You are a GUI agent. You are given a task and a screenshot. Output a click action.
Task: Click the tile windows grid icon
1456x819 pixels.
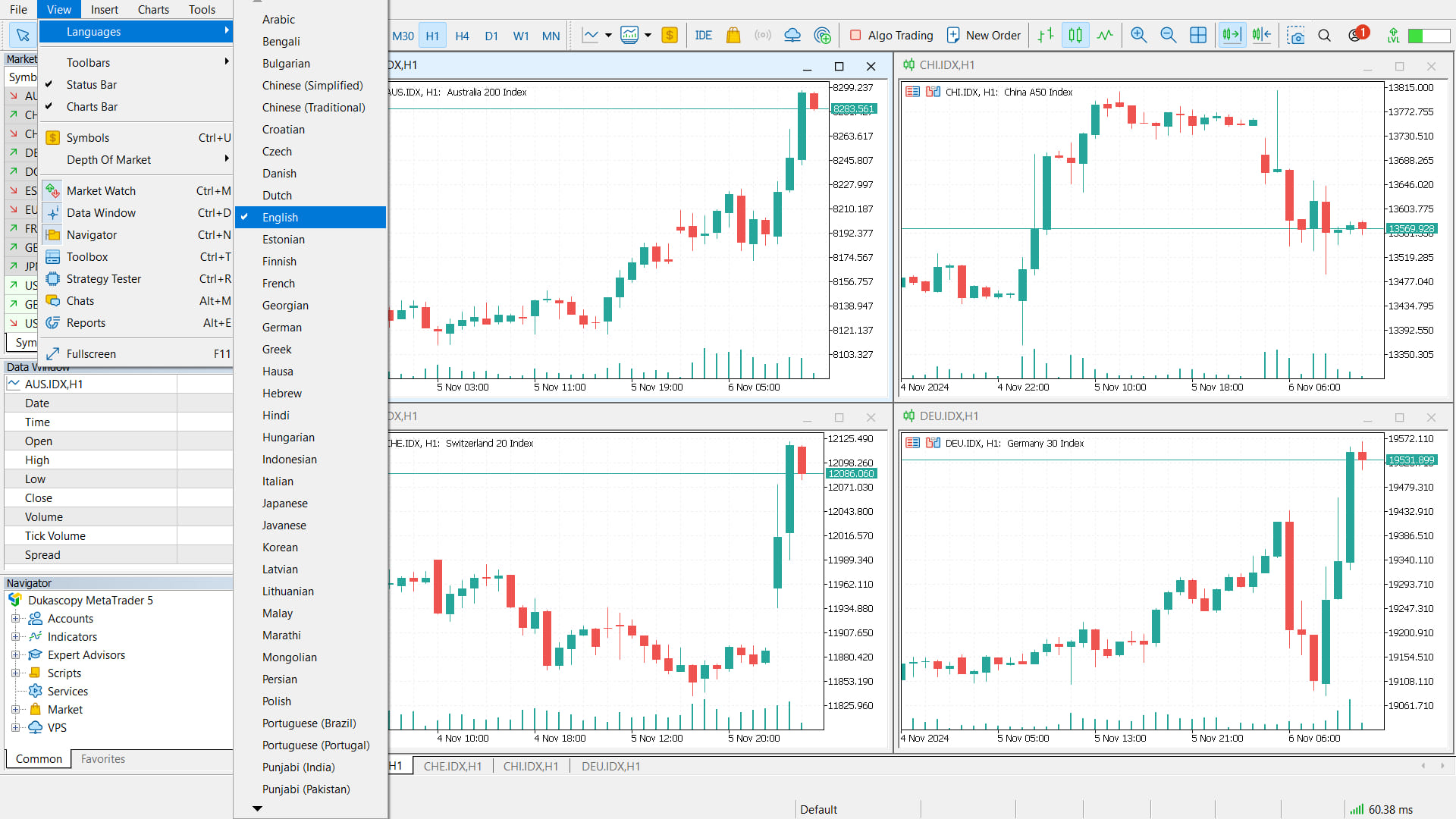(x=1198, y=35)
